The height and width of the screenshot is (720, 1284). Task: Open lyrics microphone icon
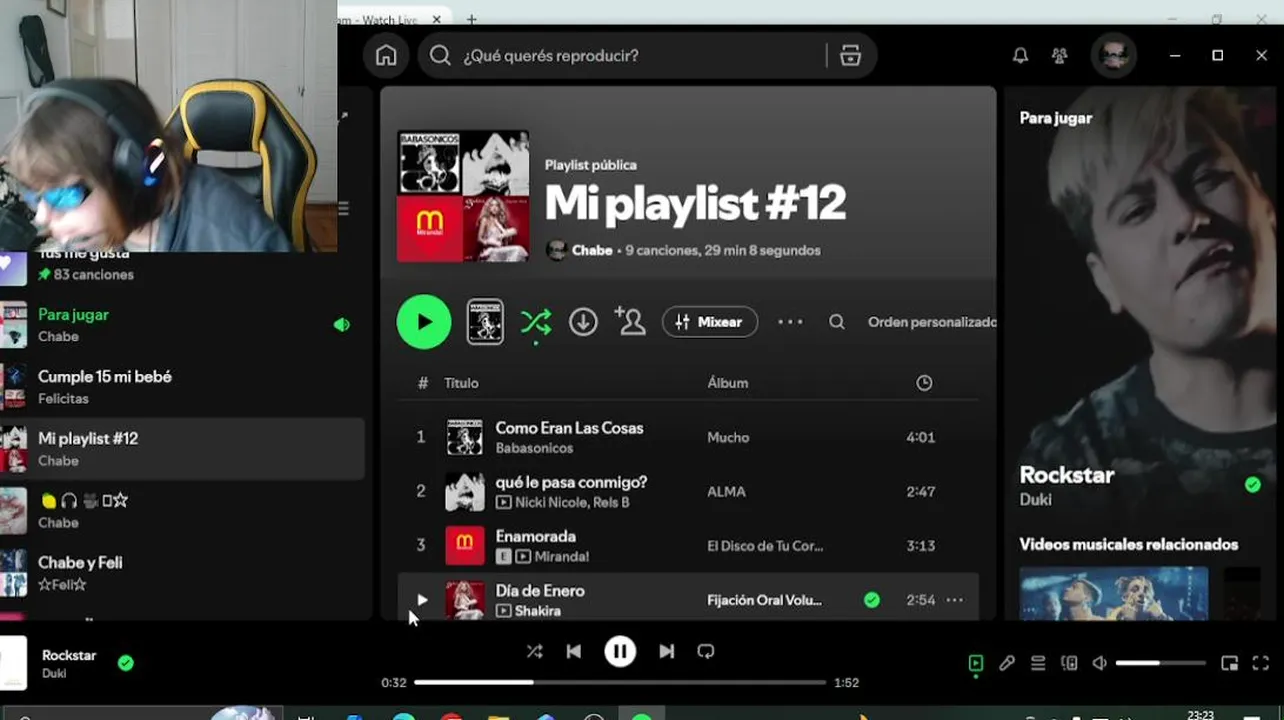[1007, 663]
